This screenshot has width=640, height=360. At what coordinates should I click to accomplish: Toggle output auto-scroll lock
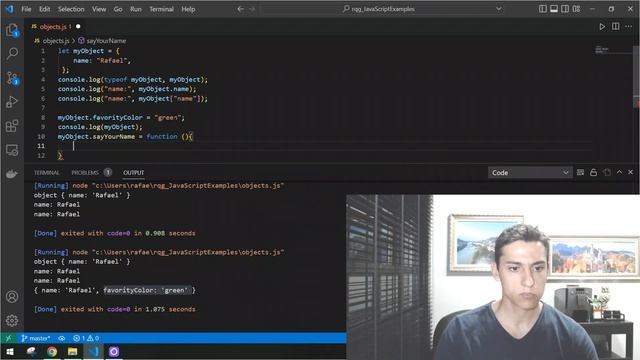593,173
